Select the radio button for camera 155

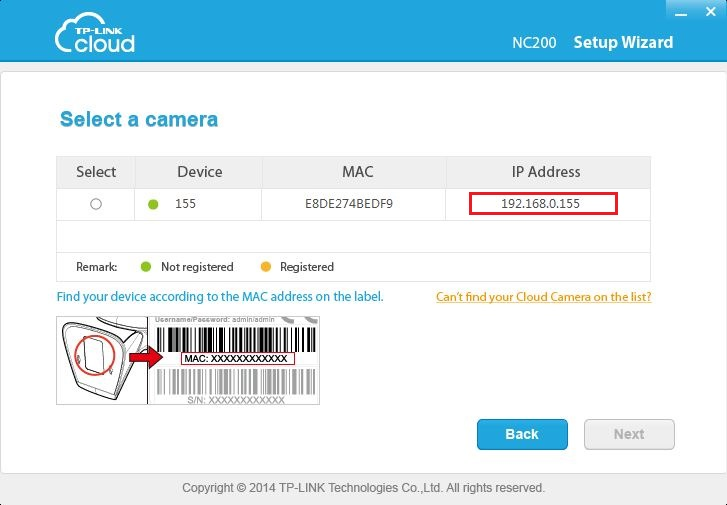(x=96, y=204)
